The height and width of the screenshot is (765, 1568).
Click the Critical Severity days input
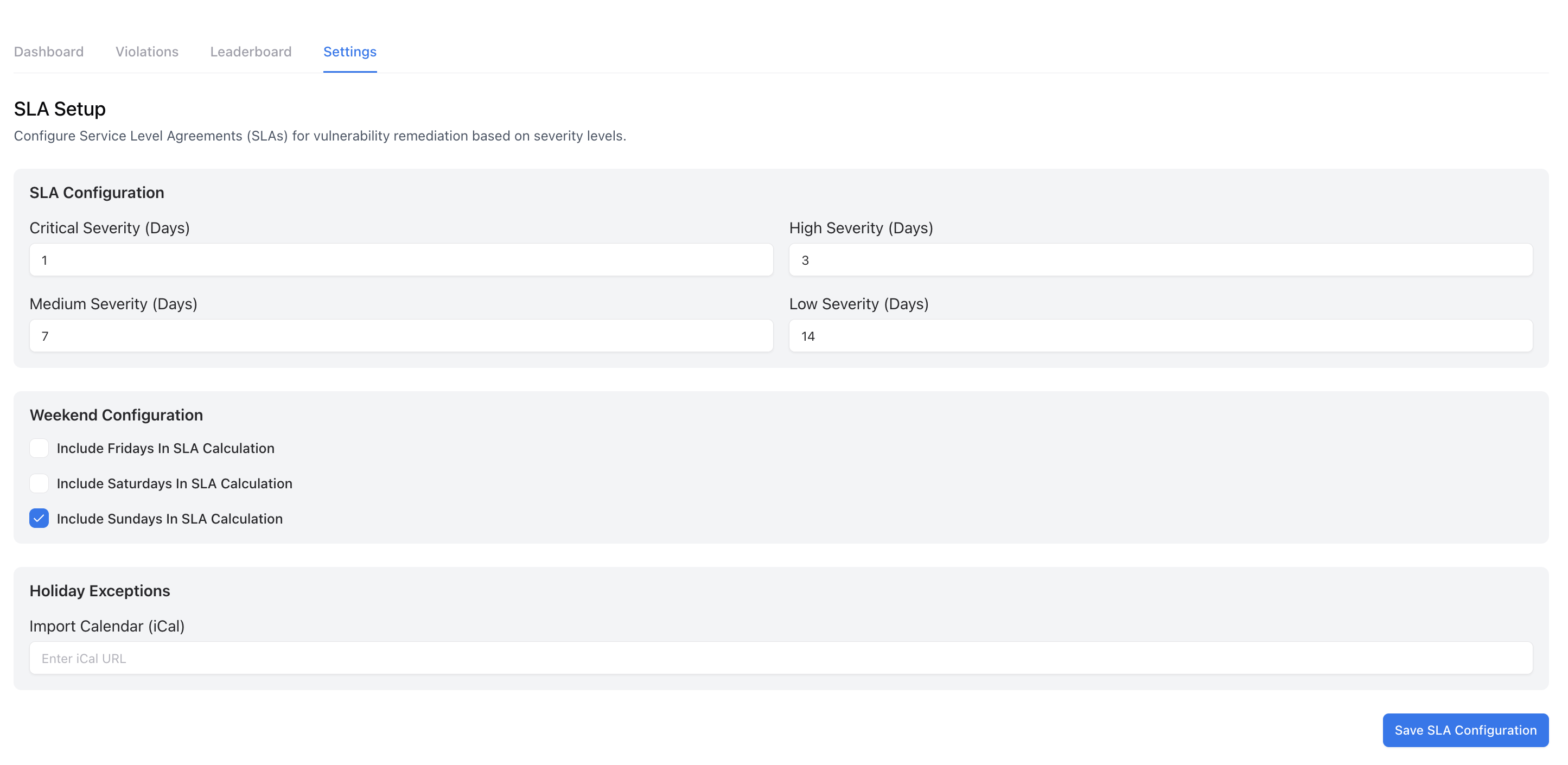pos(401,259)
